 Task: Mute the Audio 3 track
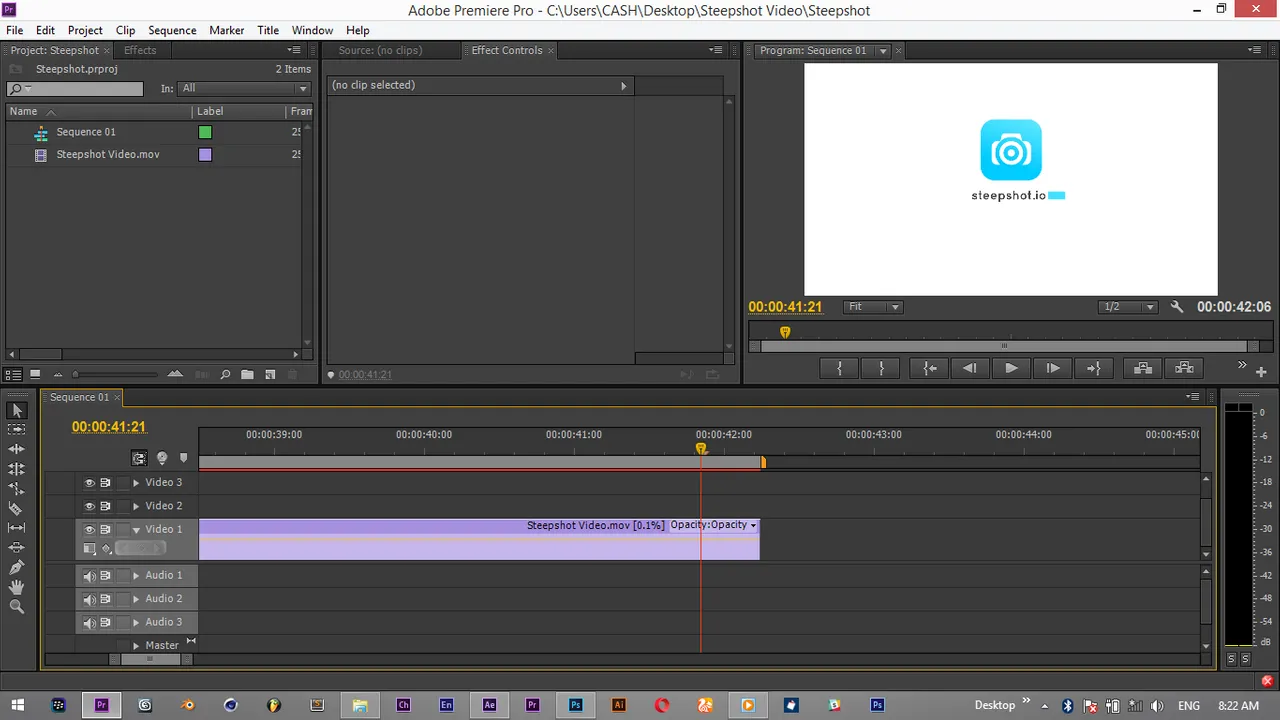point(89,623)
